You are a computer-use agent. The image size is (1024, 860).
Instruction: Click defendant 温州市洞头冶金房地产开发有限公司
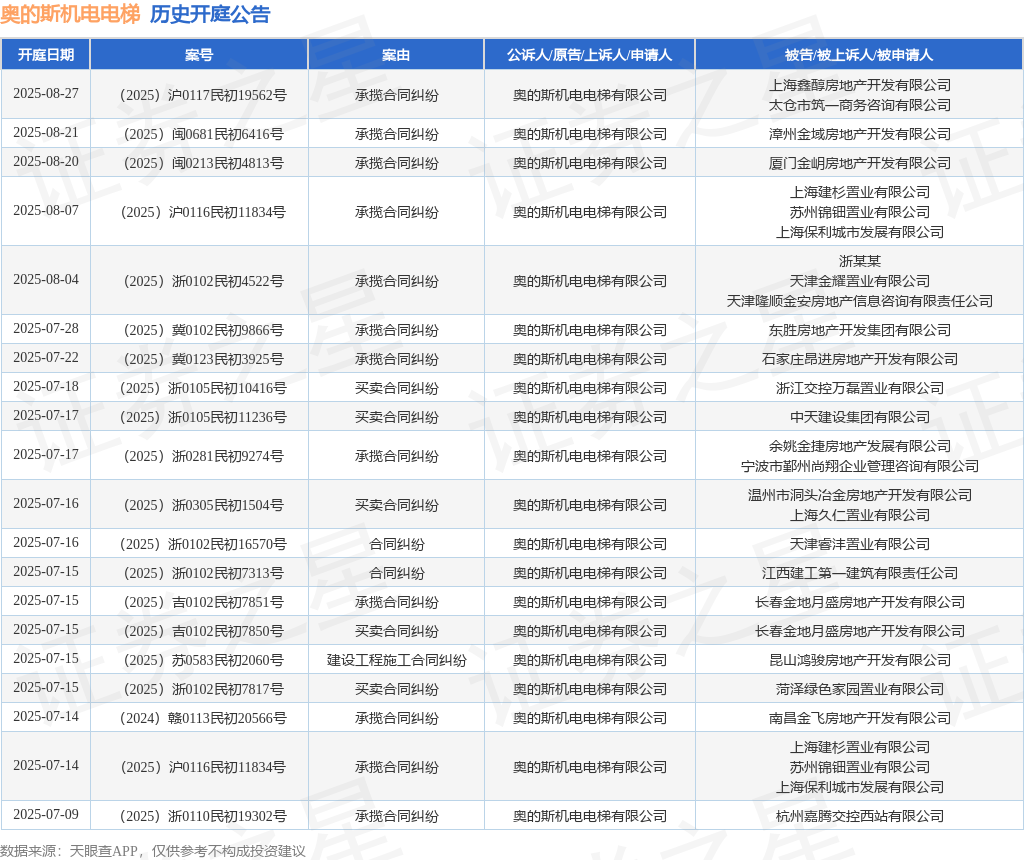tap(859, 495)
